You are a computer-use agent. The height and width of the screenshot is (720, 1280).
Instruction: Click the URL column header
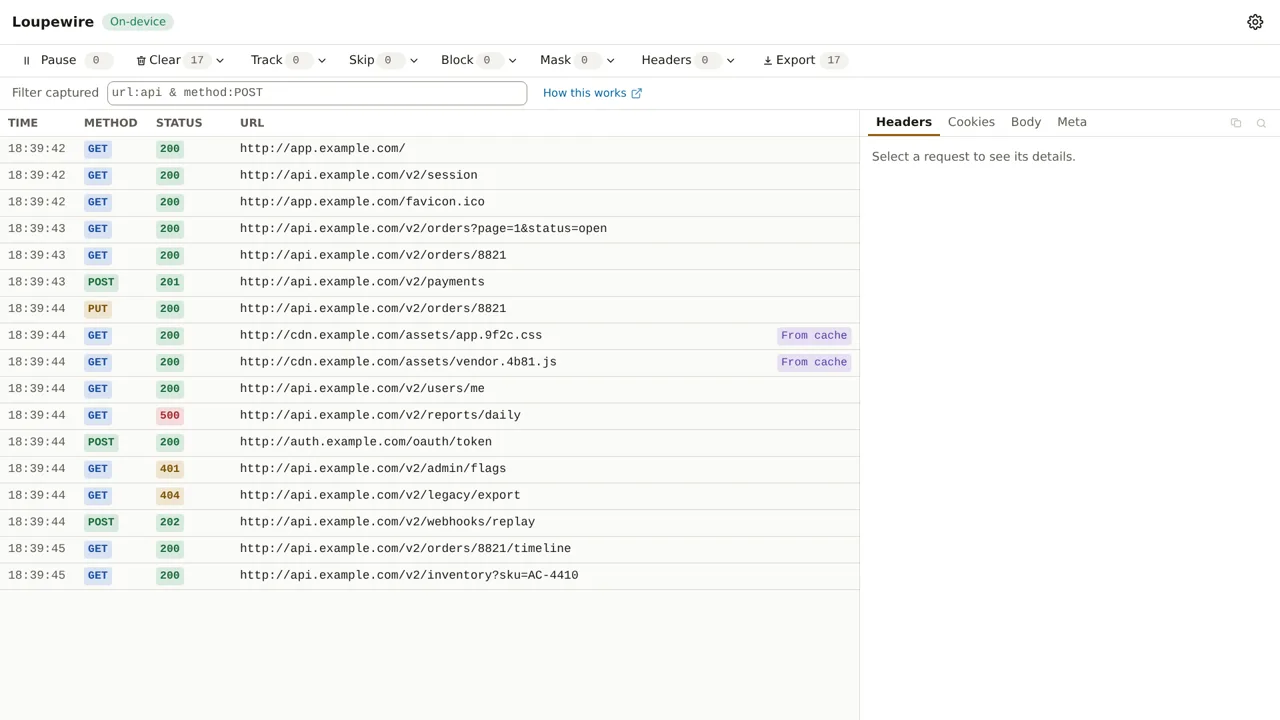click(x=252, y=123)
